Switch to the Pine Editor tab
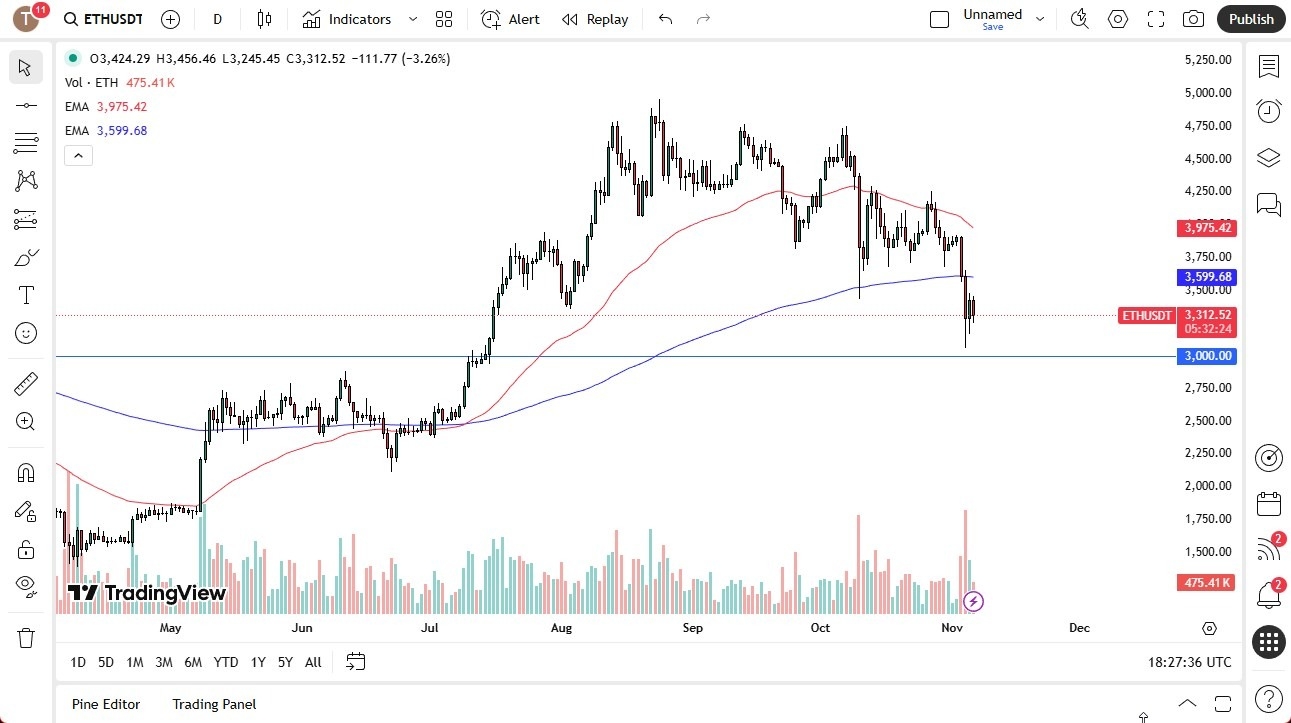 (x=105, y=704)
